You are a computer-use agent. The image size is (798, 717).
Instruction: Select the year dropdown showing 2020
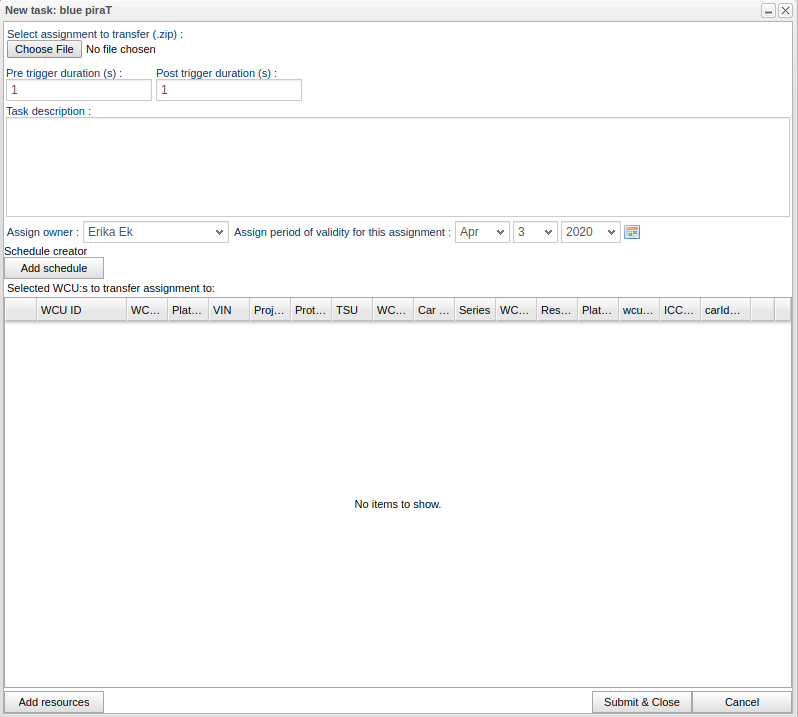(590, 232)
